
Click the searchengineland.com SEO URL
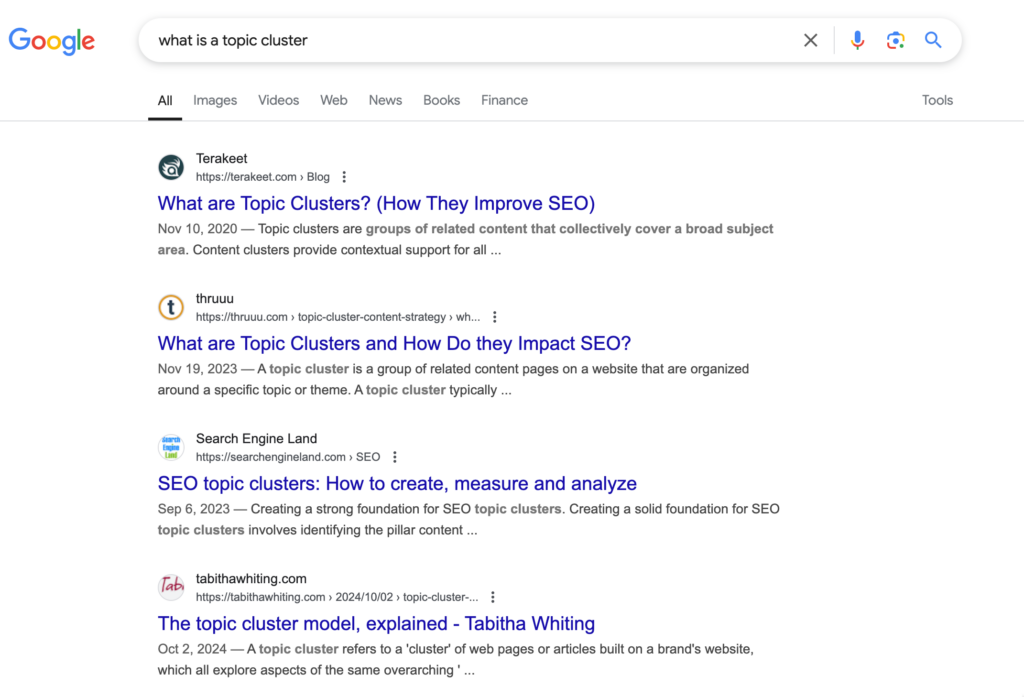288,457
